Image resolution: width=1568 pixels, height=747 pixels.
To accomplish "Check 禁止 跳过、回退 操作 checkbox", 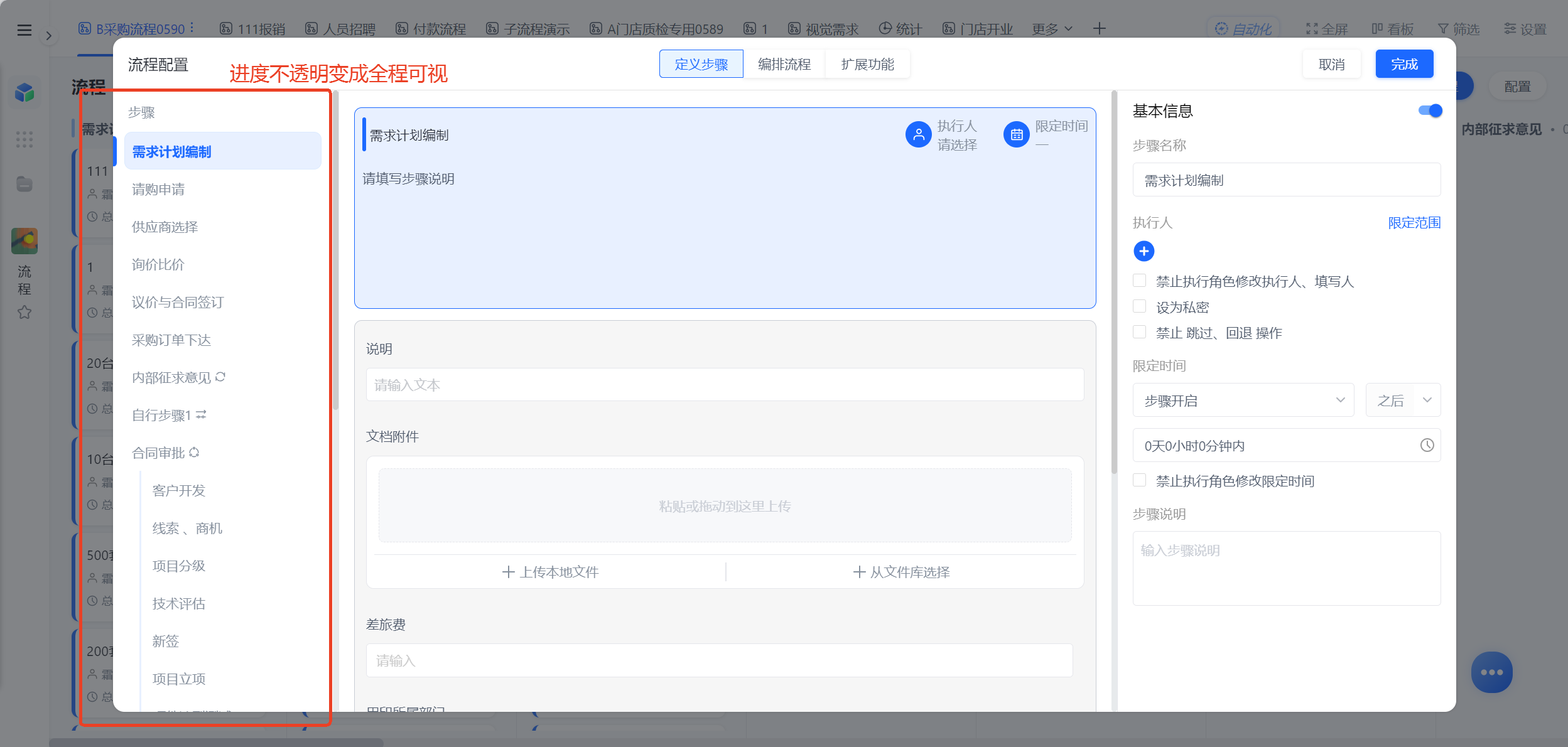I will point(1139,331).
